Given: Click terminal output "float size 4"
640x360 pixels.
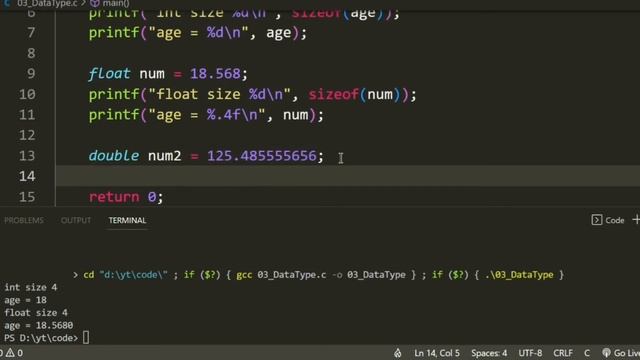Looking at the screenshot, I should (x=36, y=313).
